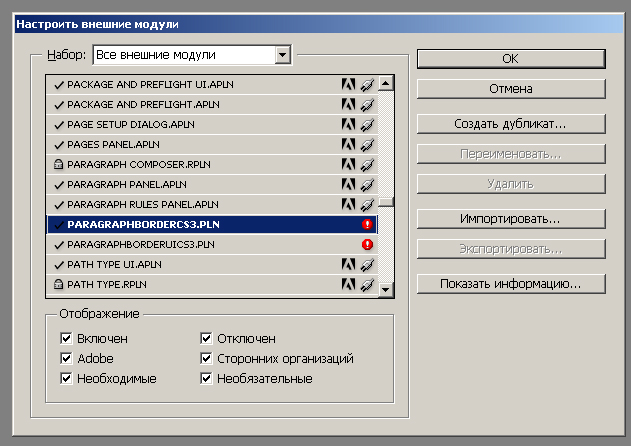
Task: Uncheck the Сторонних организаций checkbox
Action: click(206, 358)
